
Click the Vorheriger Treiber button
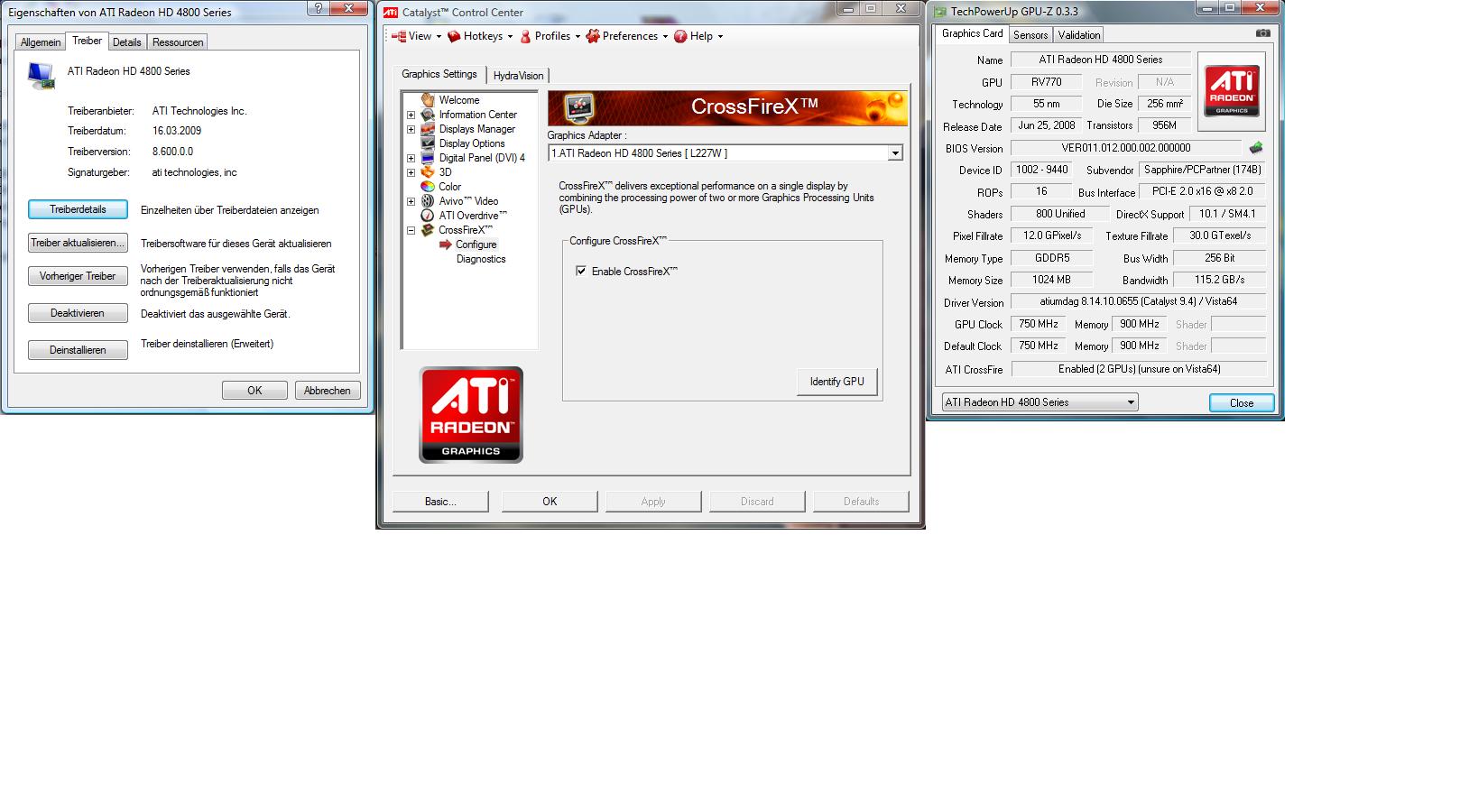[x=78, y=276]
